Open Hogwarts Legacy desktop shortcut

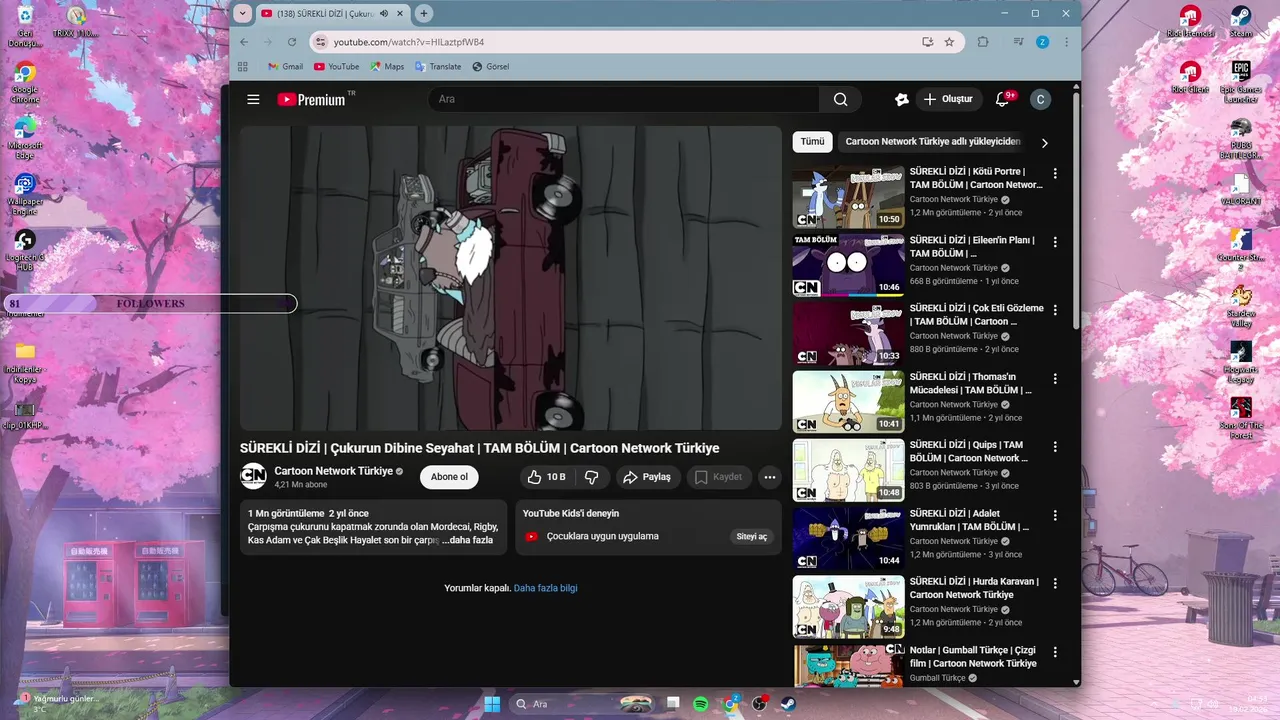tap(1240, 362)
